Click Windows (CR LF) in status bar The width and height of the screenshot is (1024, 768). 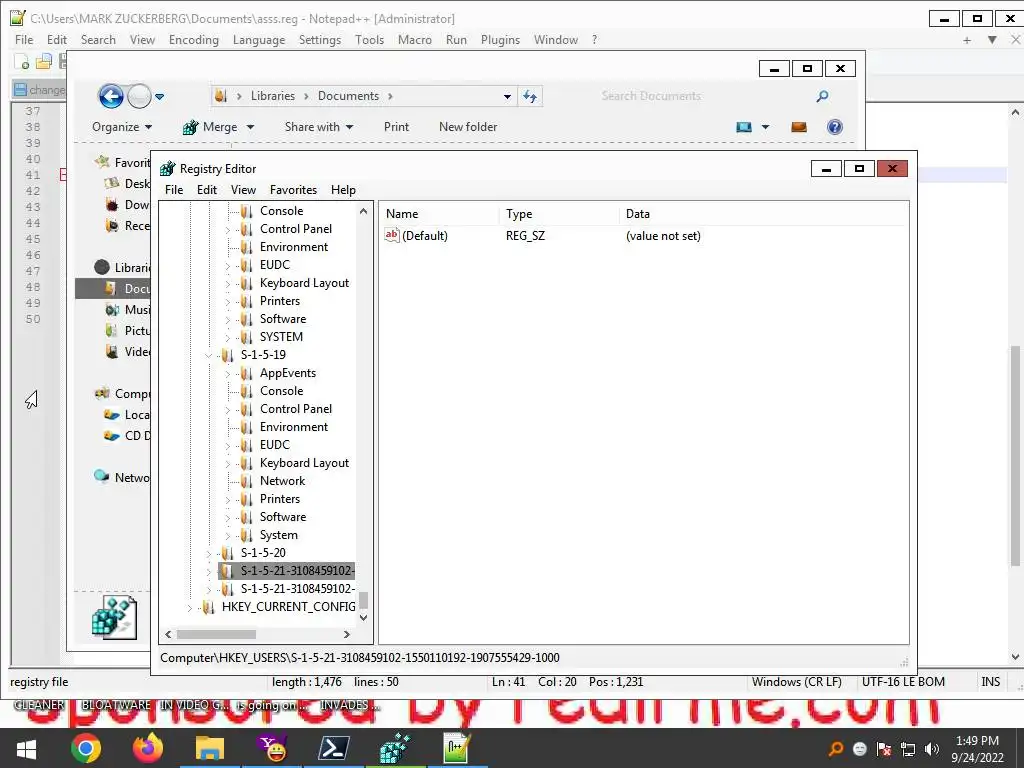[x=797, y=682]
